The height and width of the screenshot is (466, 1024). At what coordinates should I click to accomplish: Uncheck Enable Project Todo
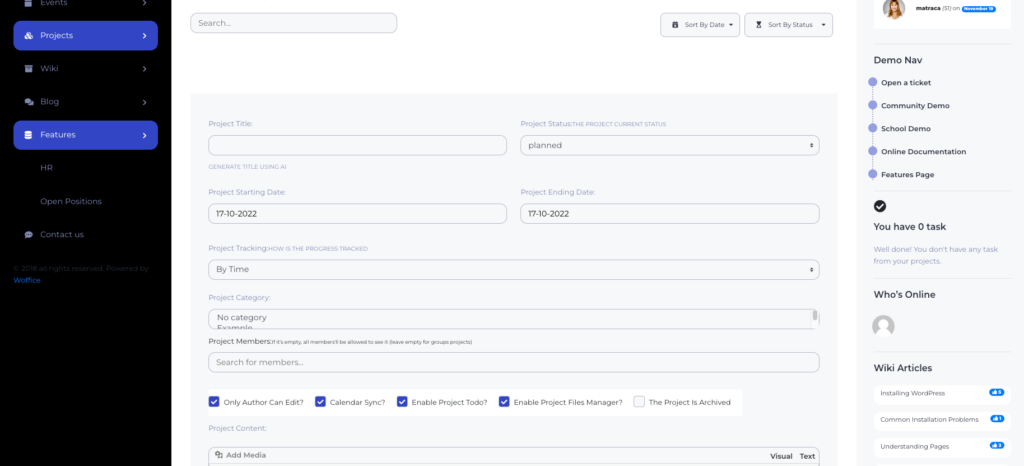tap(402, 401)
